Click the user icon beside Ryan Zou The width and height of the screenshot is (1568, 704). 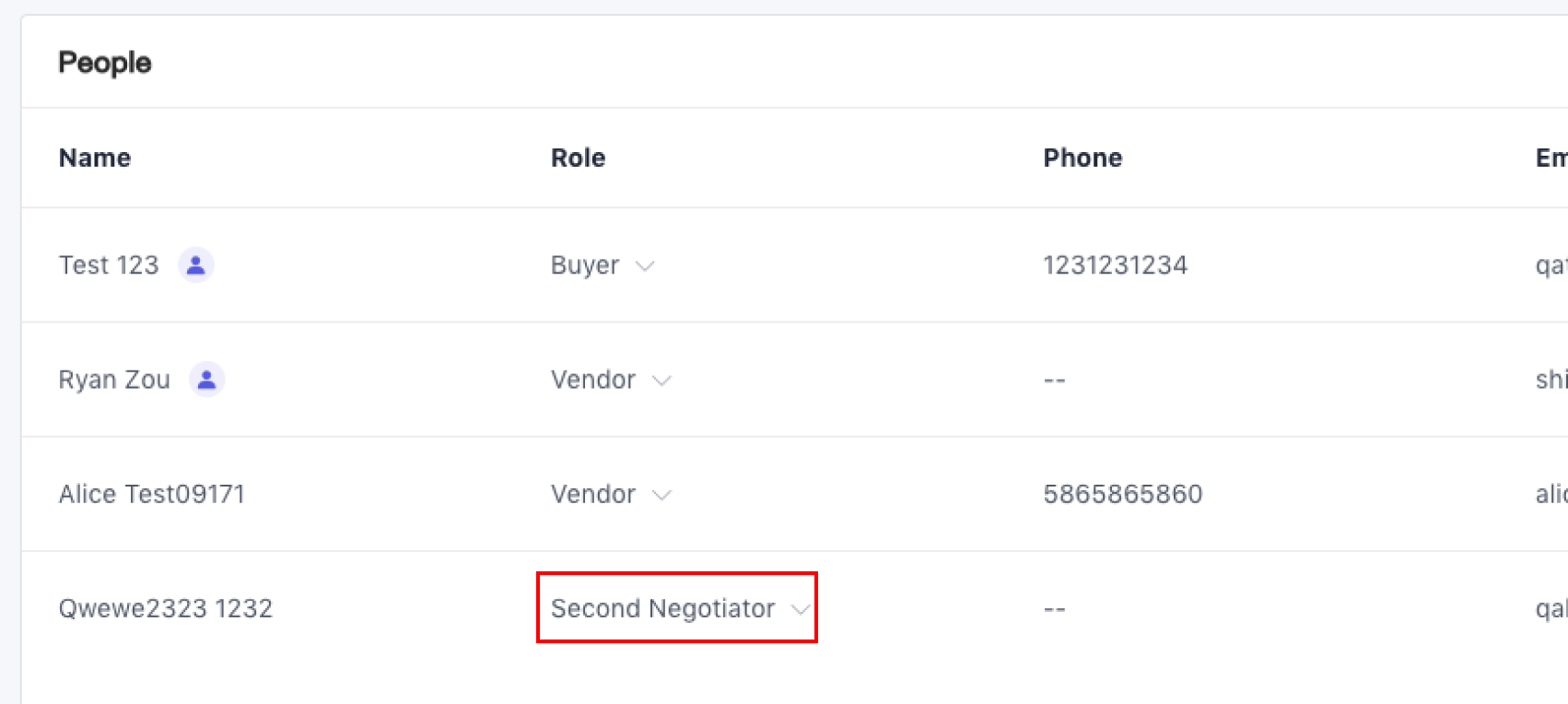[x=207, y=380]
